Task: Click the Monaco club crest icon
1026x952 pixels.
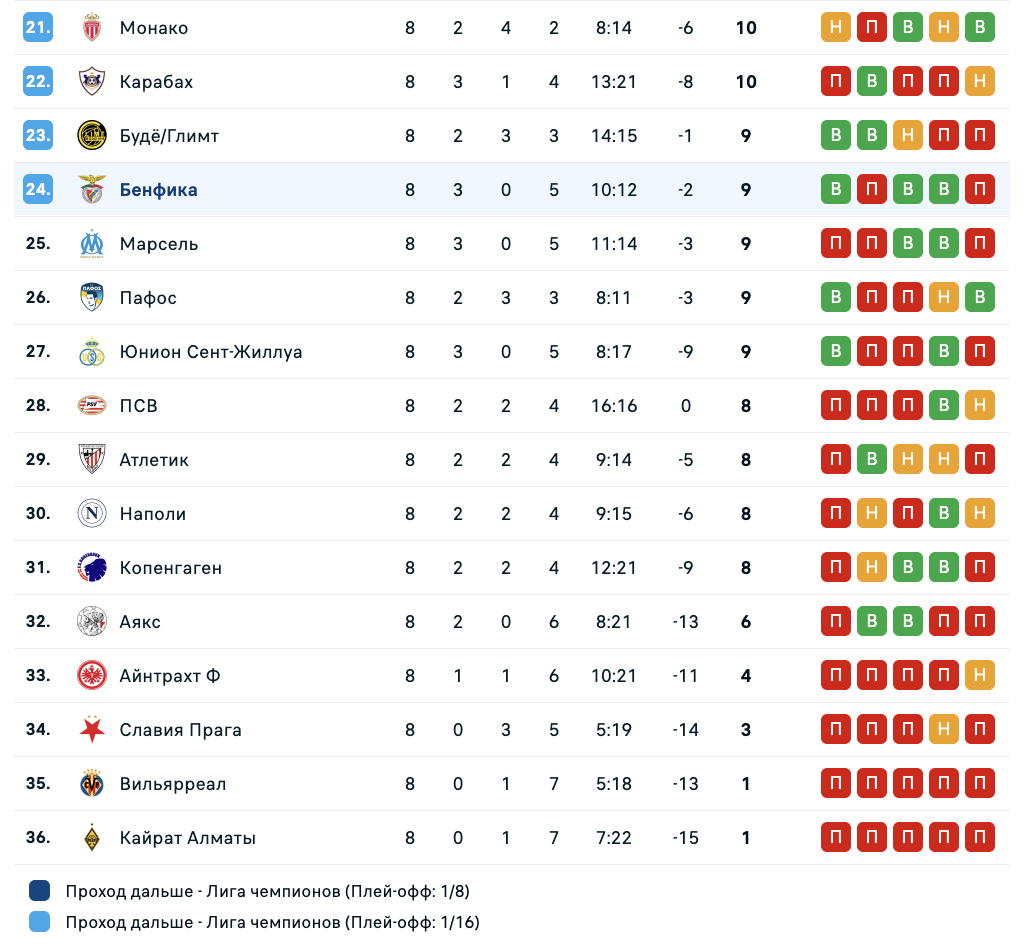Action: tap(92, 28)
